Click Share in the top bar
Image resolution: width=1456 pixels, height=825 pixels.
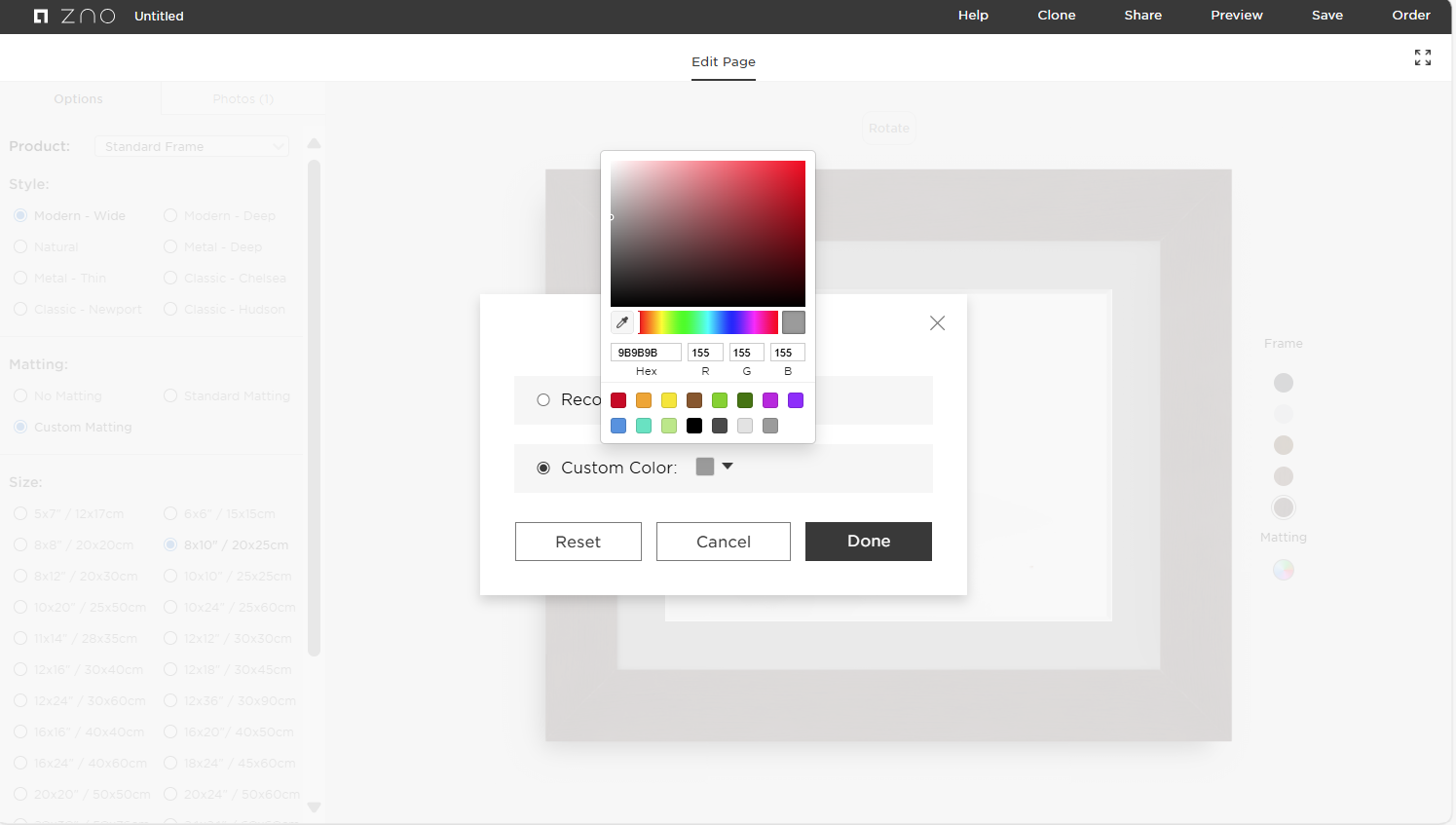tap(1143, 16)
